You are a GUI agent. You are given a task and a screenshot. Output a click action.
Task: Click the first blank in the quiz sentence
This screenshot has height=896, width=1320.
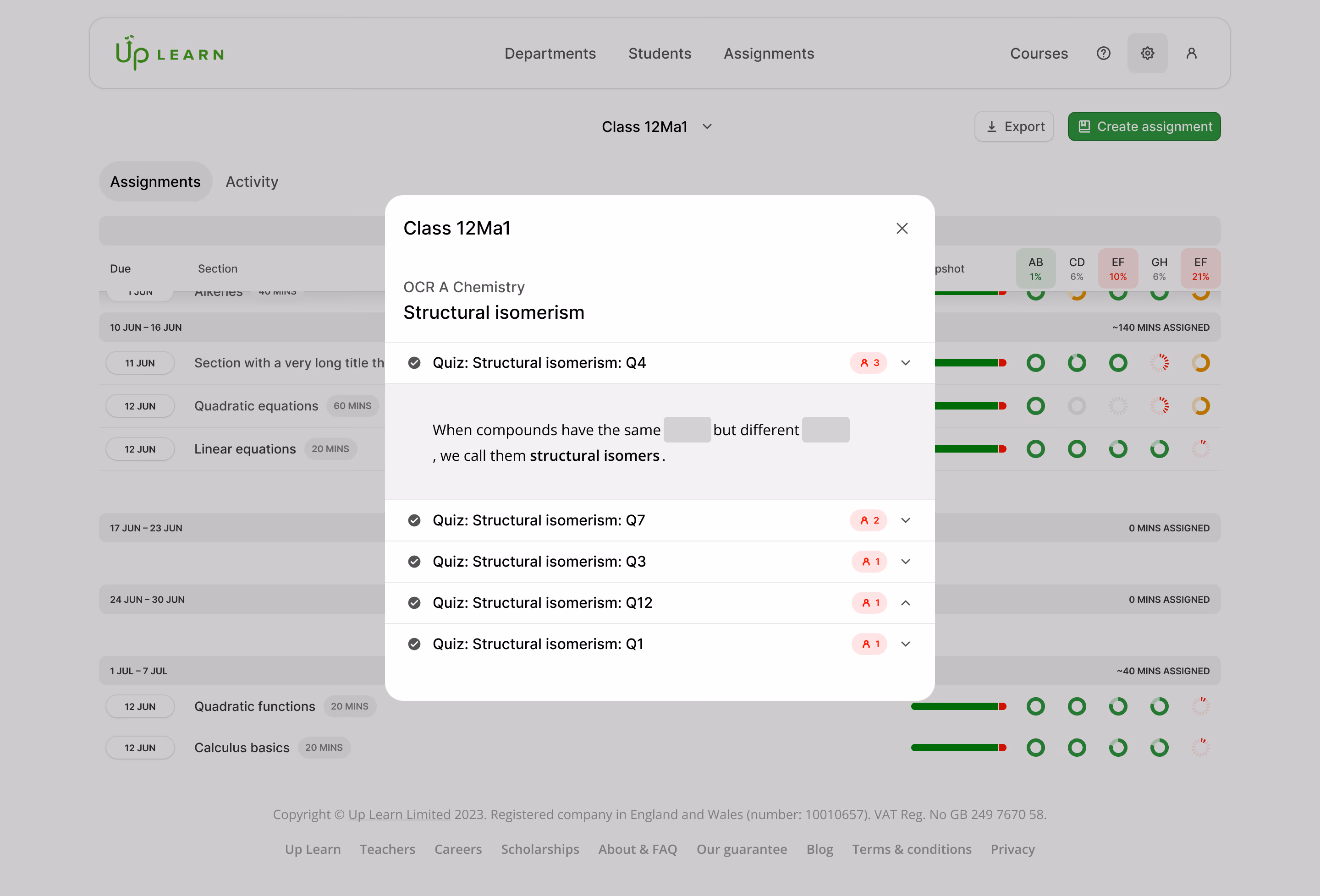pos(687,430)
